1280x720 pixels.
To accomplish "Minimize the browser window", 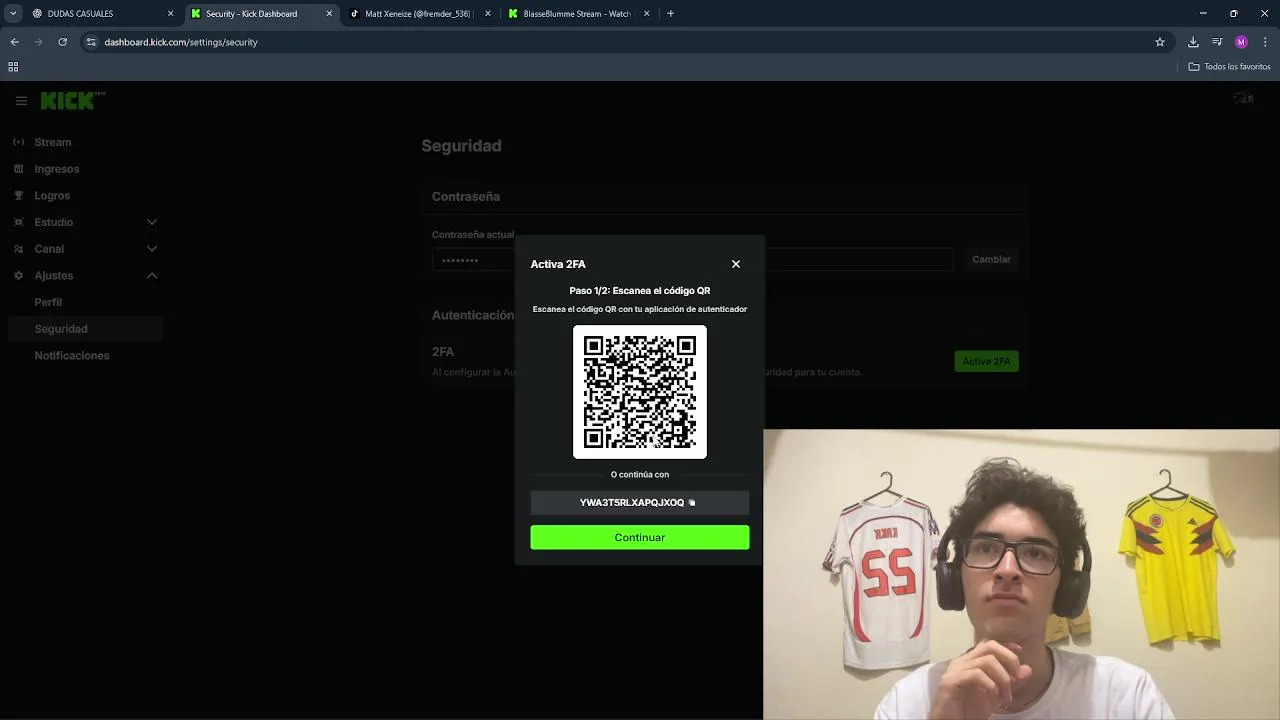I will [1203, 14].
